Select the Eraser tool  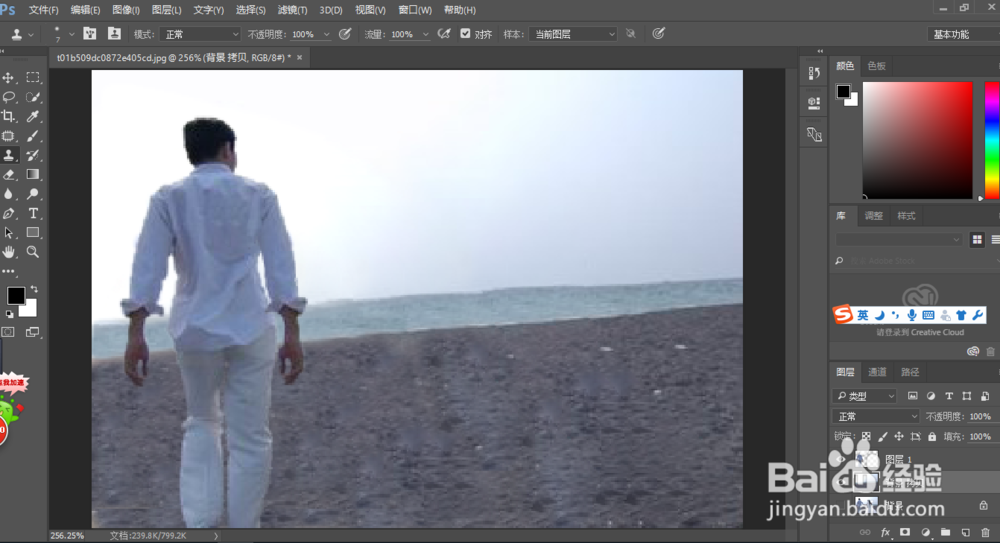pos(8,174)
